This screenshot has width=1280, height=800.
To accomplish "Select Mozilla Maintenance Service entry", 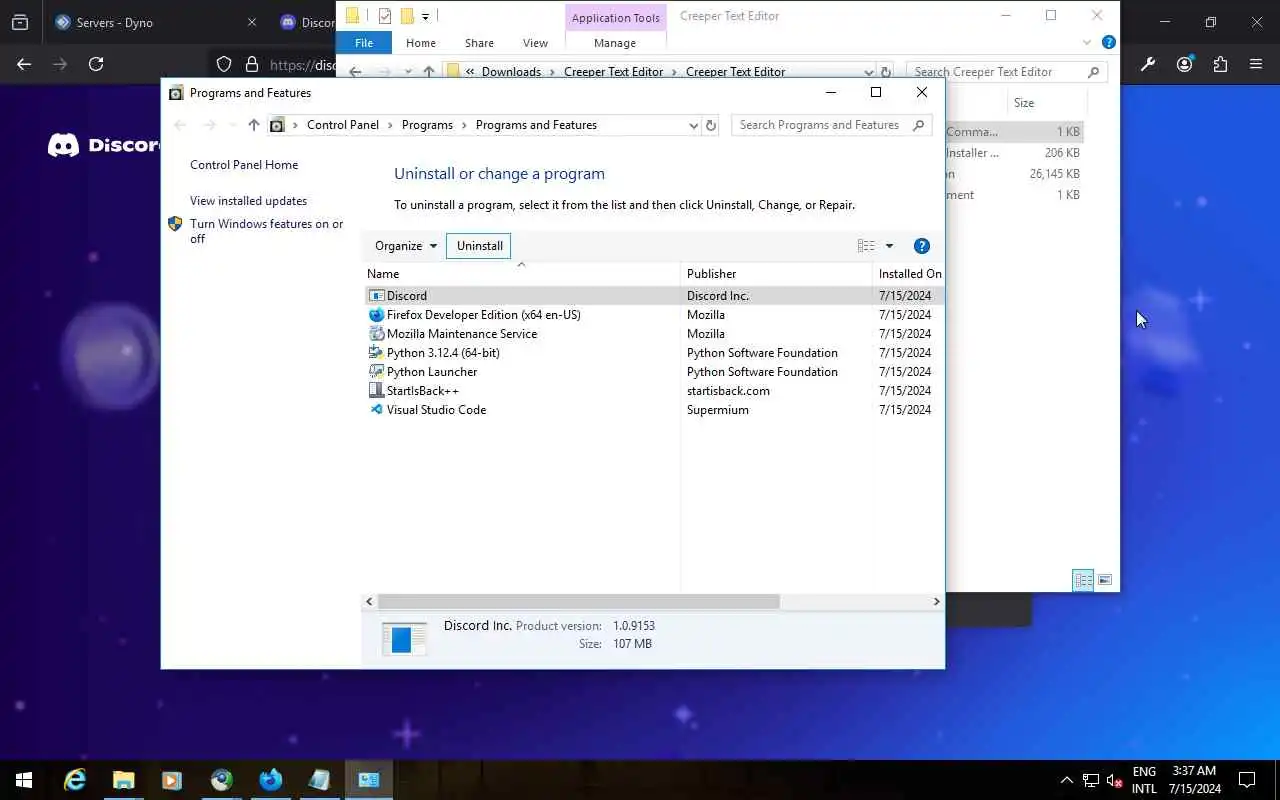I will pos(654,334).
